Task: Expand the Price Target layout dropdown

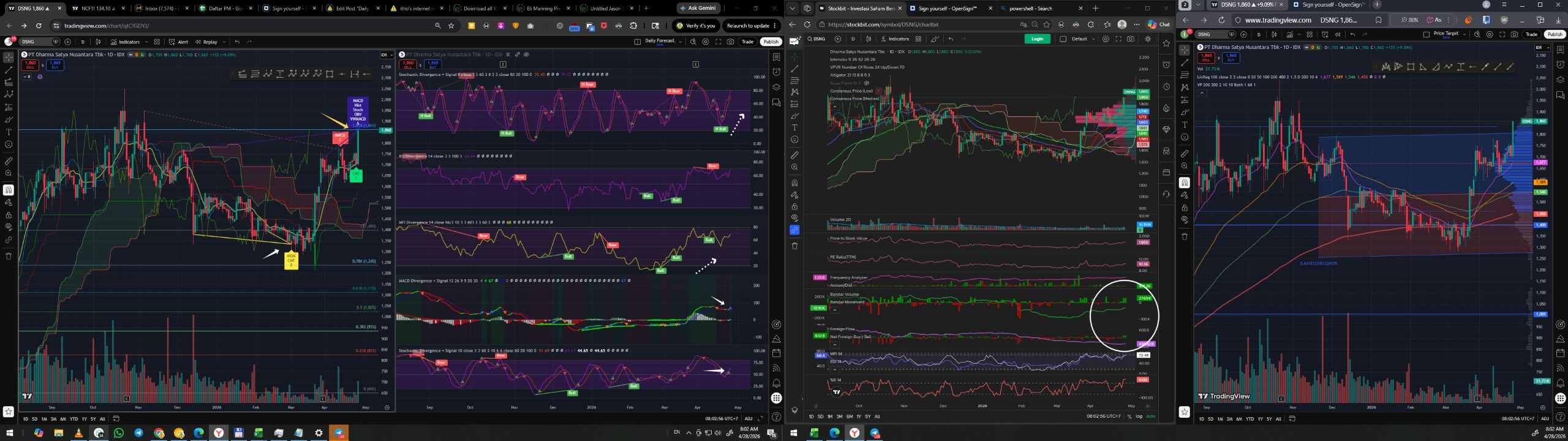Action: click(x=1464, y=35)
